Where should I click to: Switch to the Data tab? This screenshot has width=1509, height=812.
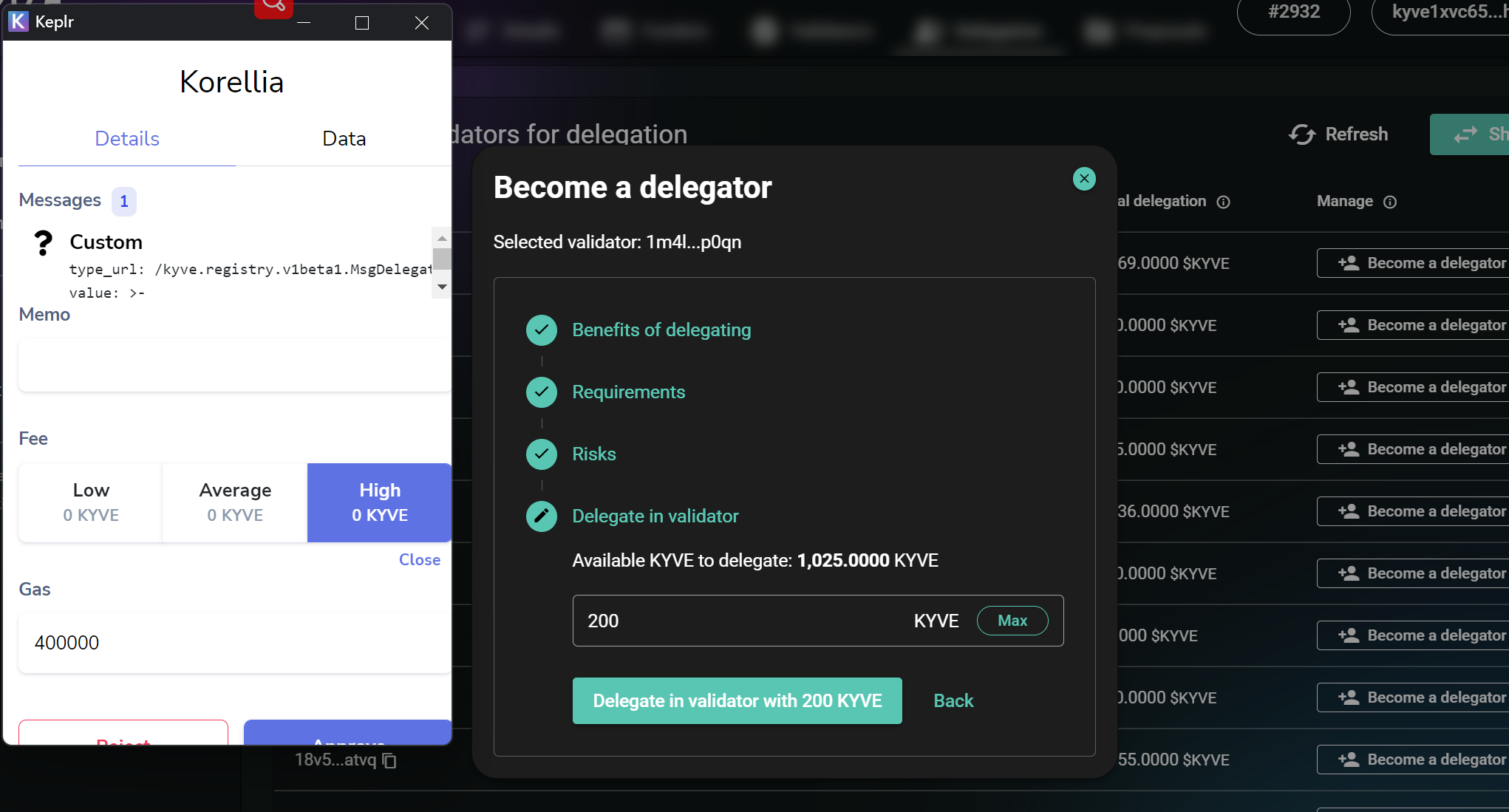click(344, 139)
